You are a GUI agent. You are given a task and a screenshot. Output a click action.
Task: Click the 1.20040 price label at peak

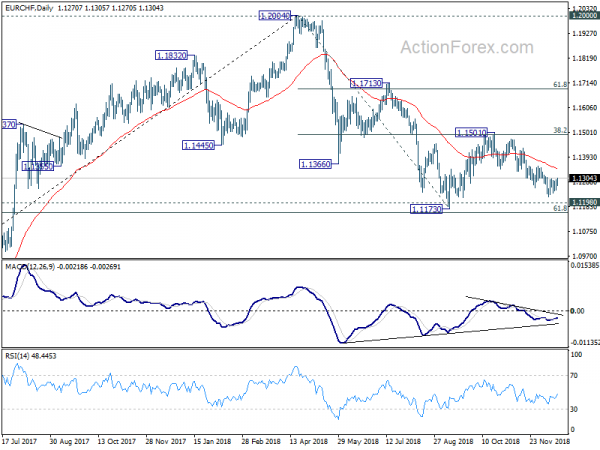click(x=275, y=16)
